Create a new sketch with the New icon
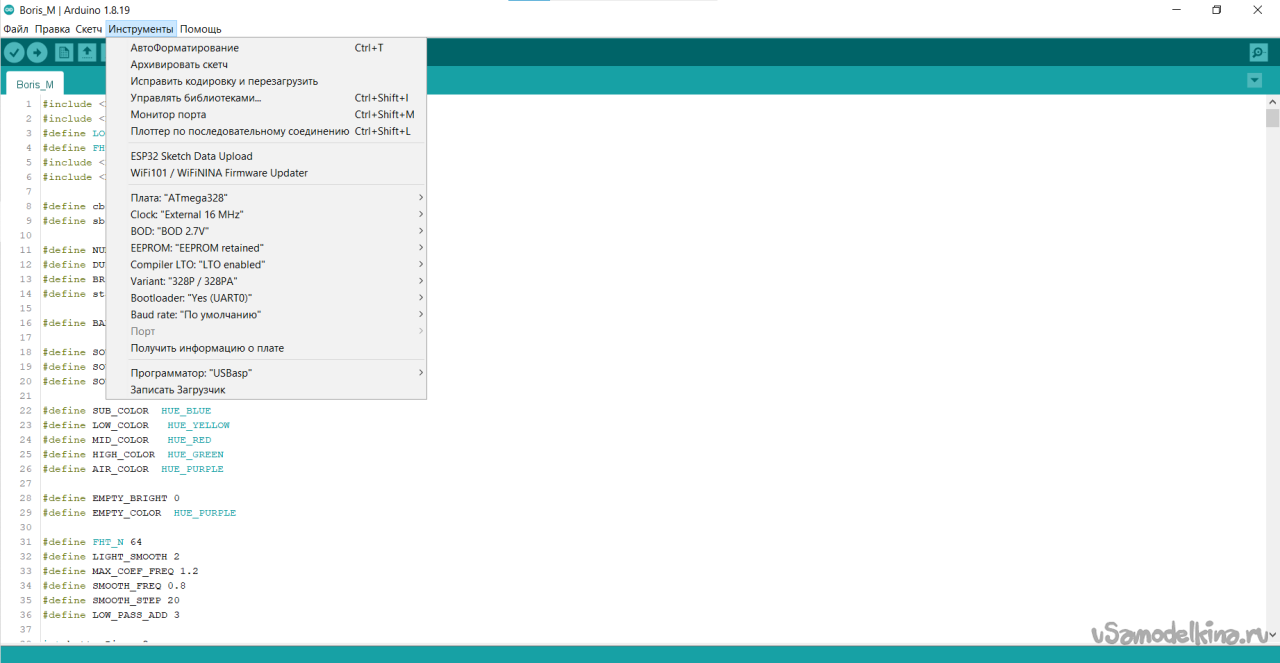1280x663 pixels. point(64,52)
